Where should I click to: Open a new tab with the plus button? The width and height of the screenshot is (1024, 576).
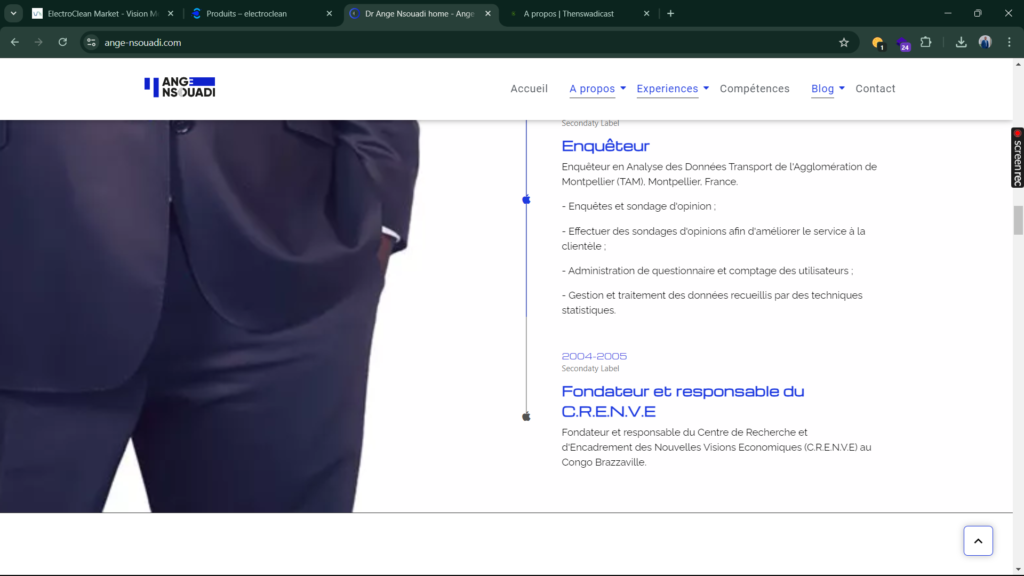(670, 14)
